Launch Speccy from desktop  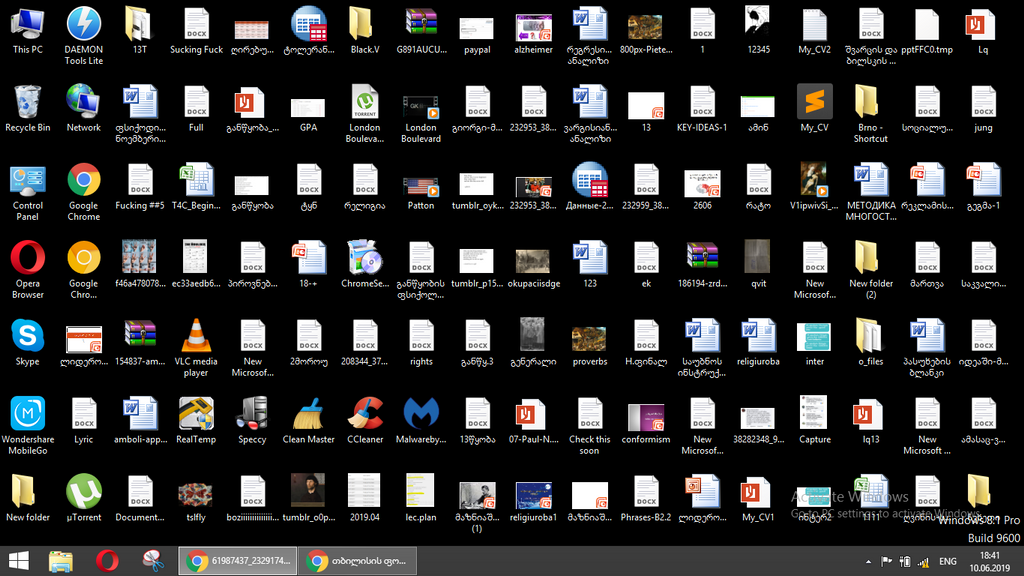(x=252, y=421)
